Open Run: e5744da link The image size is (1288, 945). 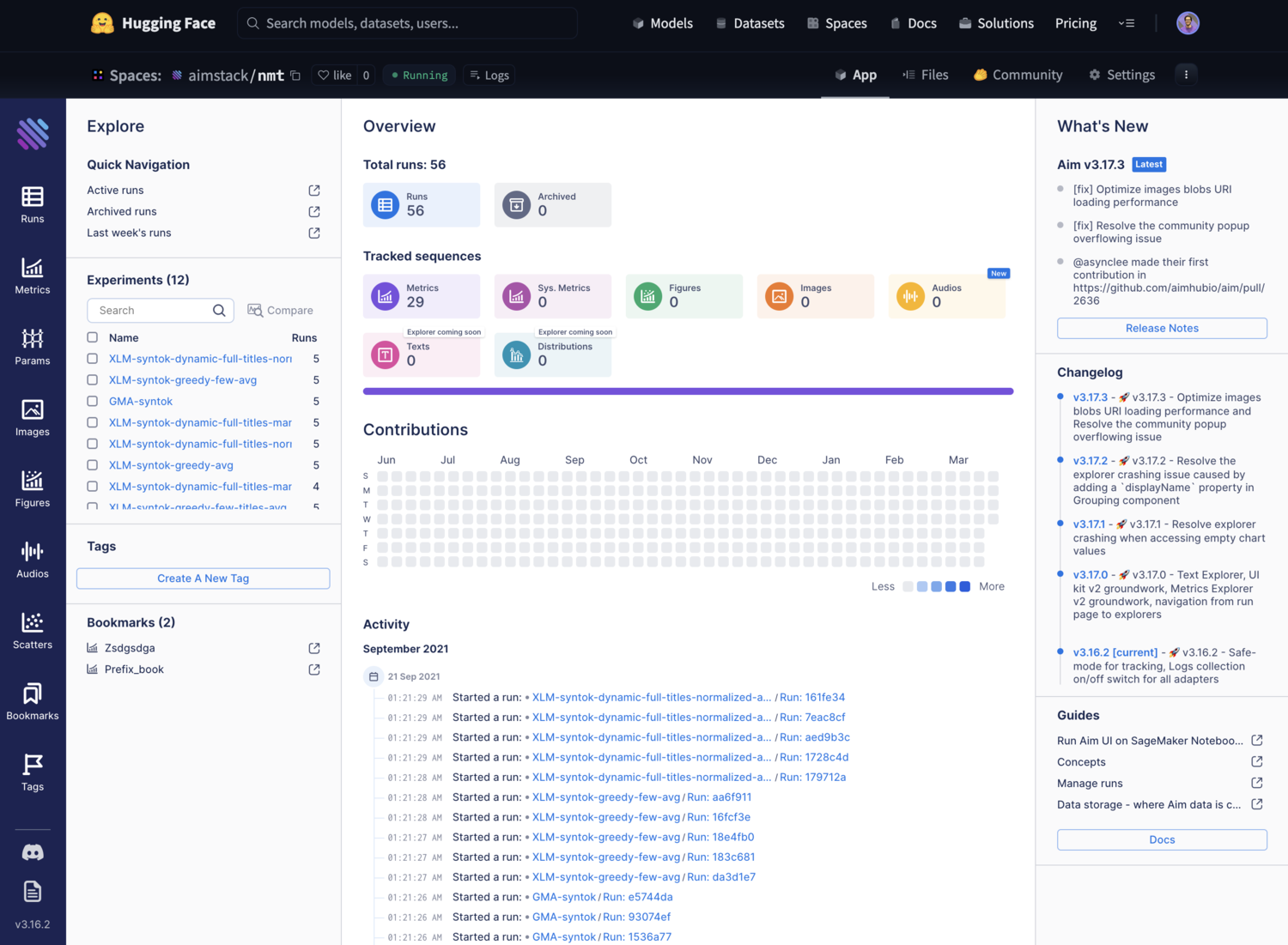pos(638,897)
